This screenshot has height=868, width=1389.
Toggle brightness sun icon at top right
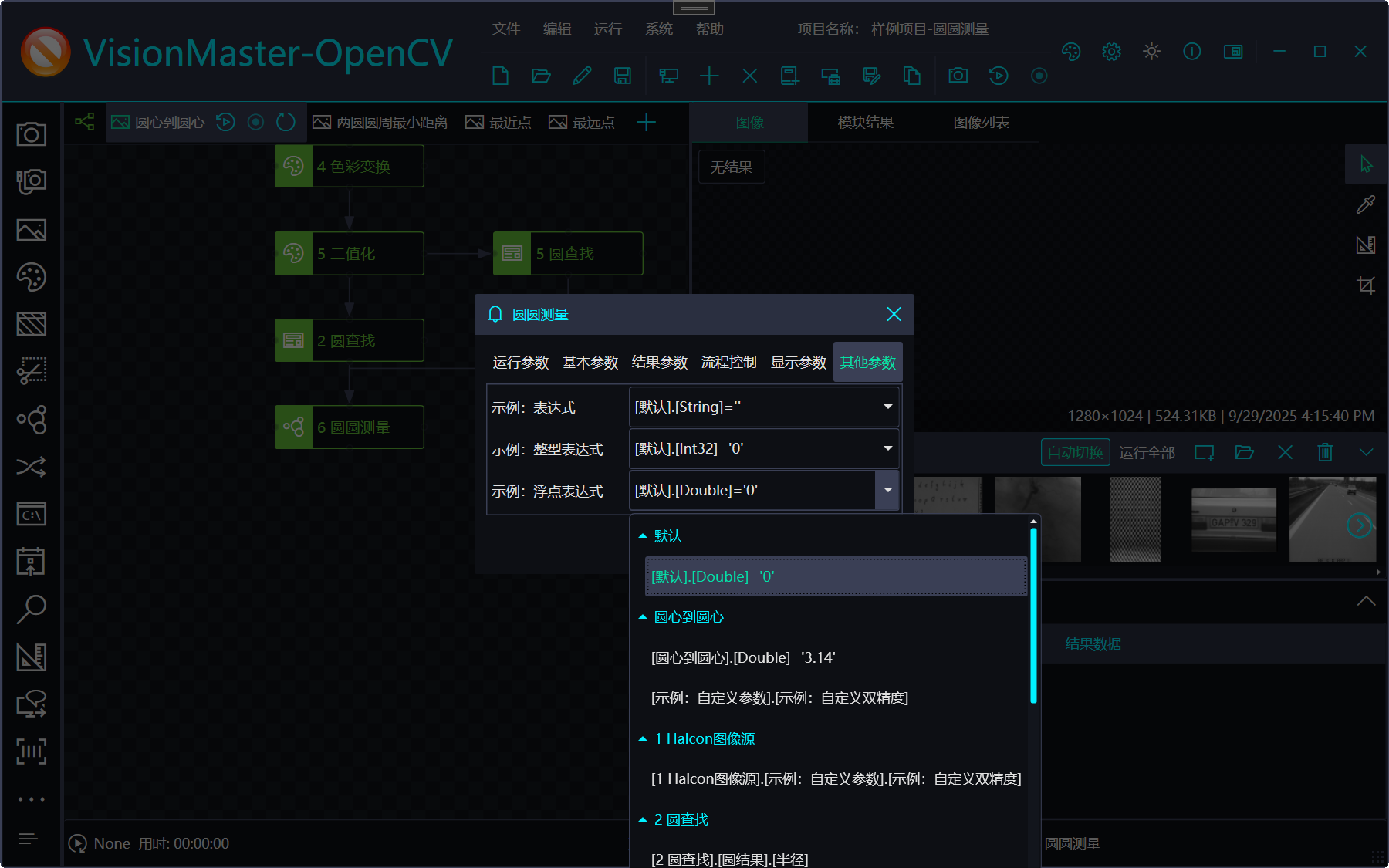pyautogui.click(x=1151, y=52)
